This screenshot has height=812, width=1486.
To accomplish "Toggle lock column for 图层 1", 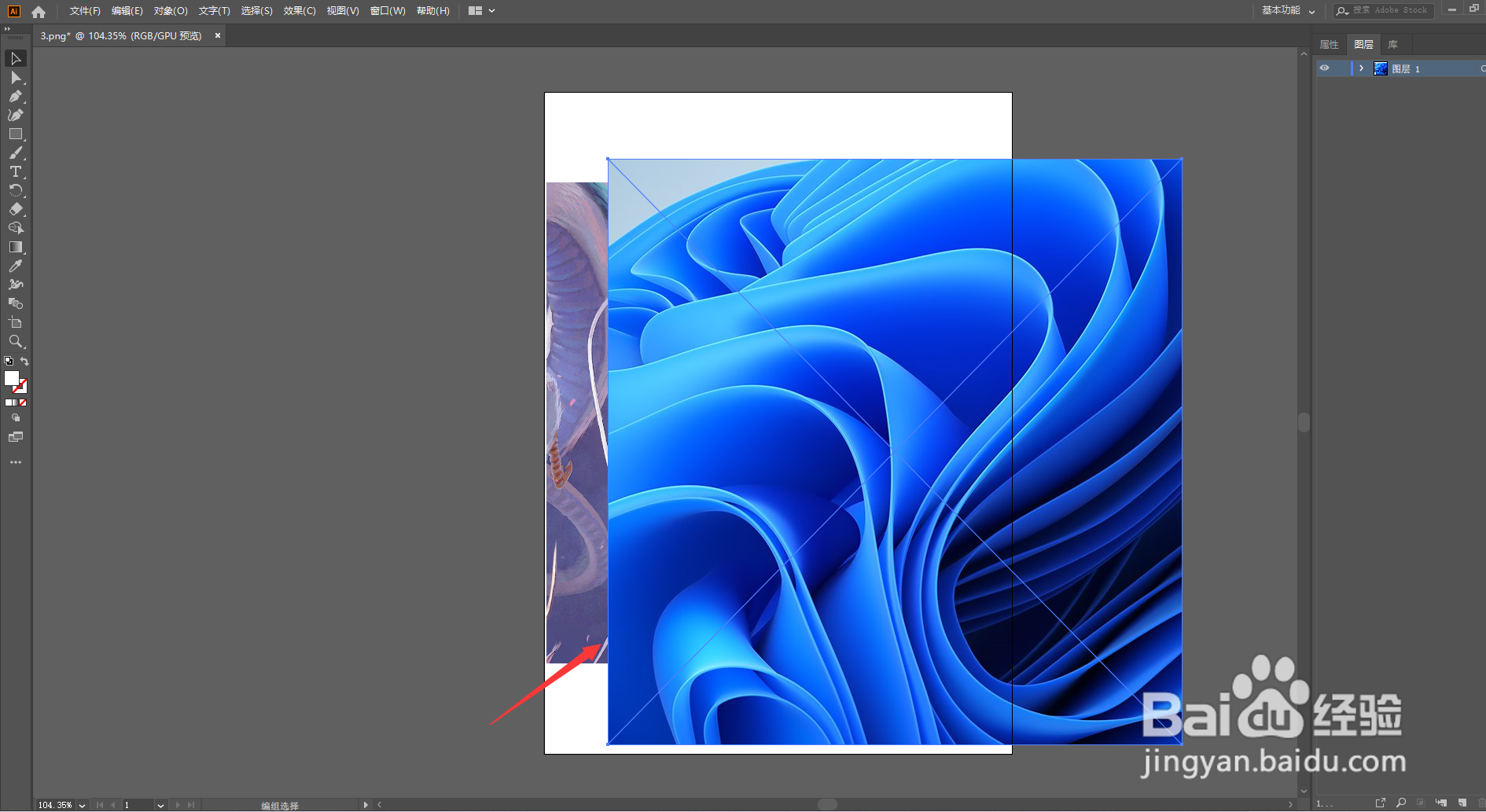I will pyautogui.click(x=1340, y=68).
